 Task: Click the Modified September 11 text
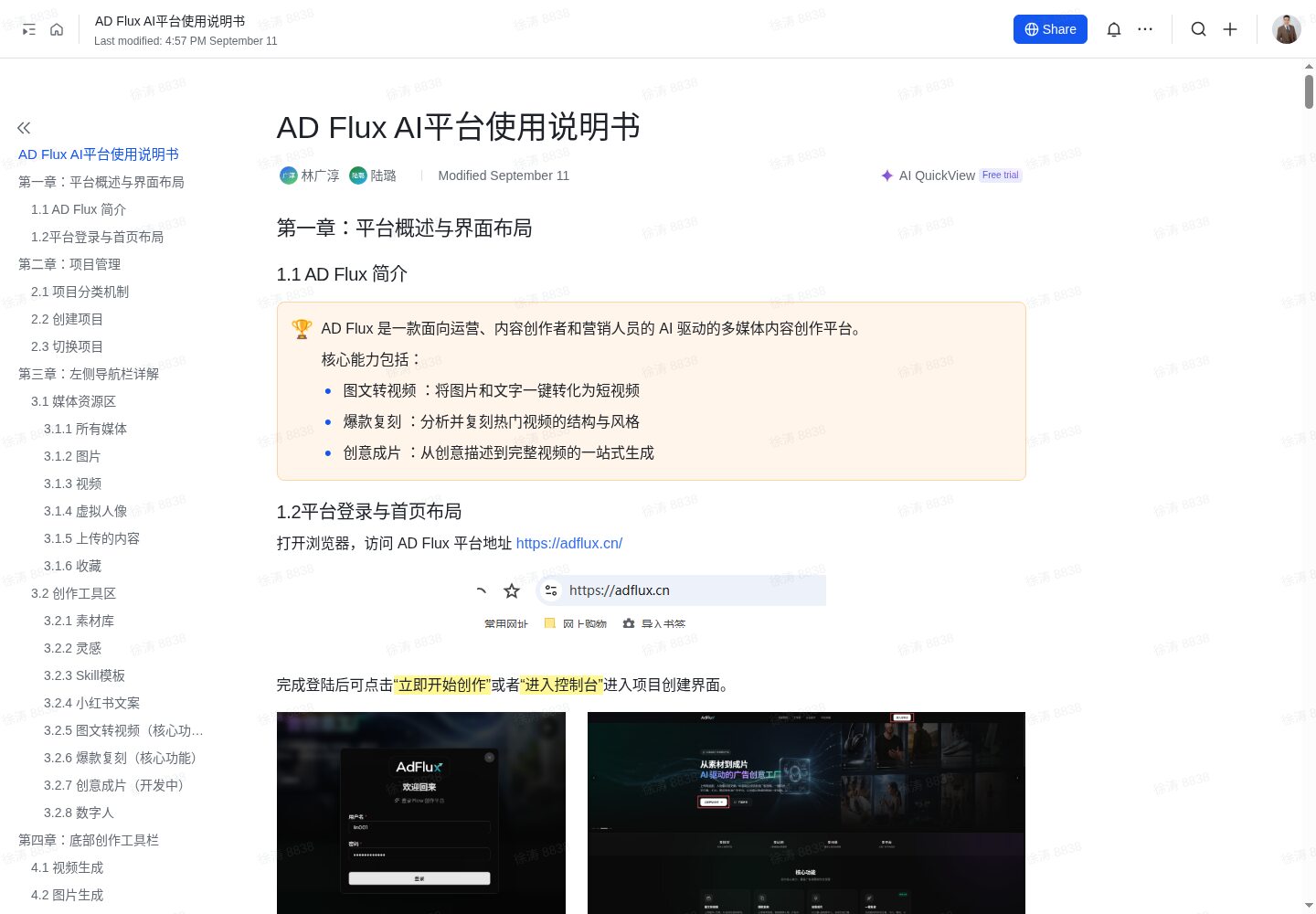pyautogui.click(x=504, y=175)
